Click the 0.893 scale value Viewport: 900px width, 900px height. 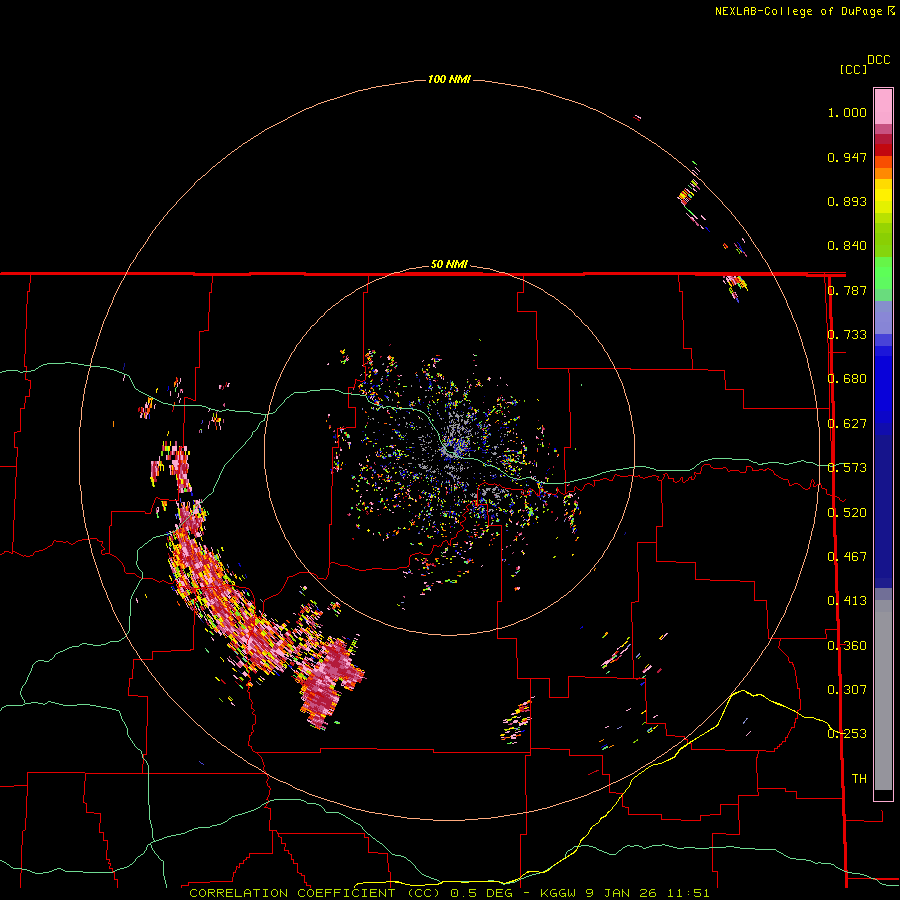pyautogui.click(x=847, y=201)
